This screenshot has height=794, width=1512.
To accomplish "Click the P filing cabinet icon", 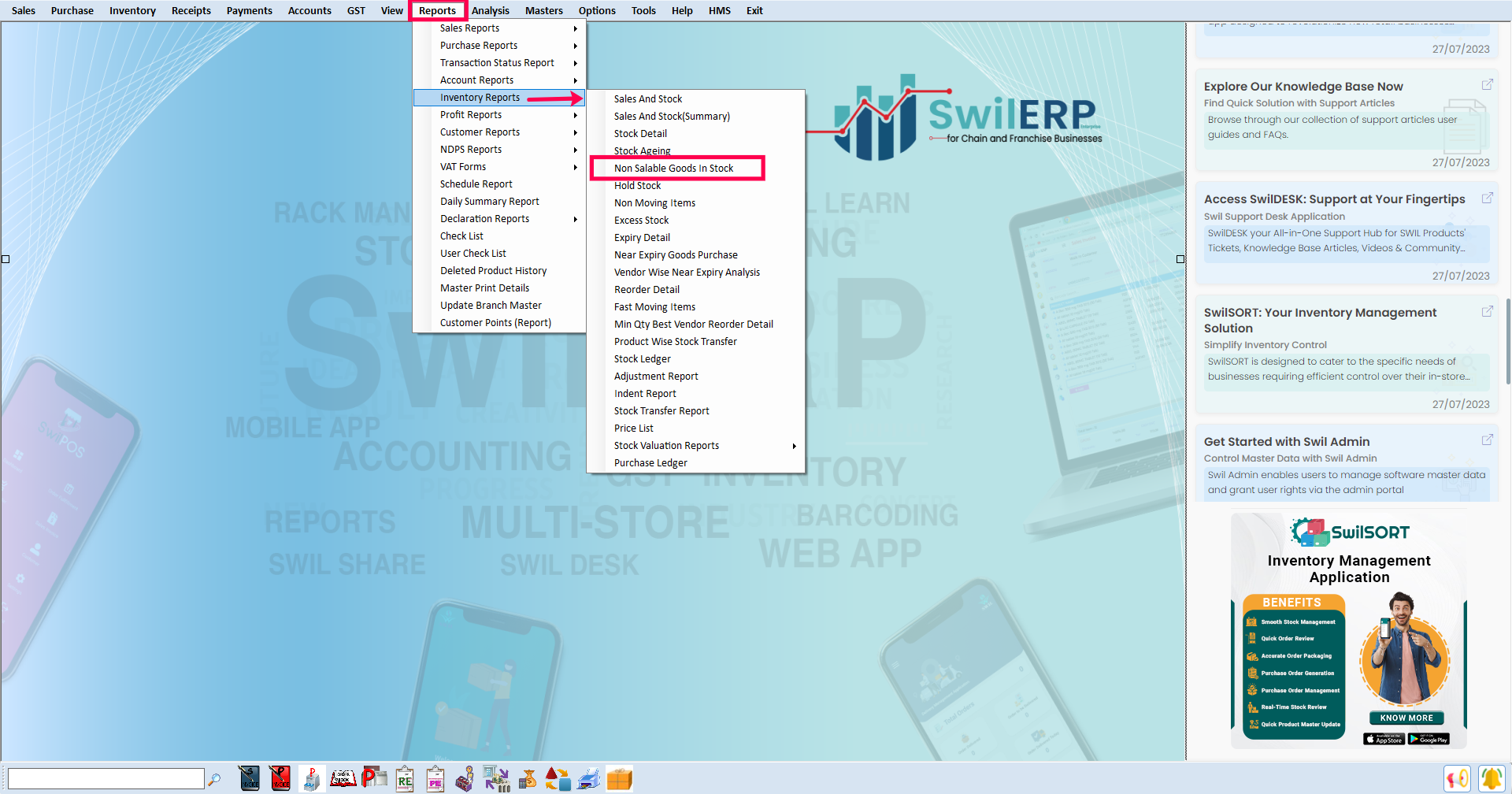I will click(x=311, y=778).
